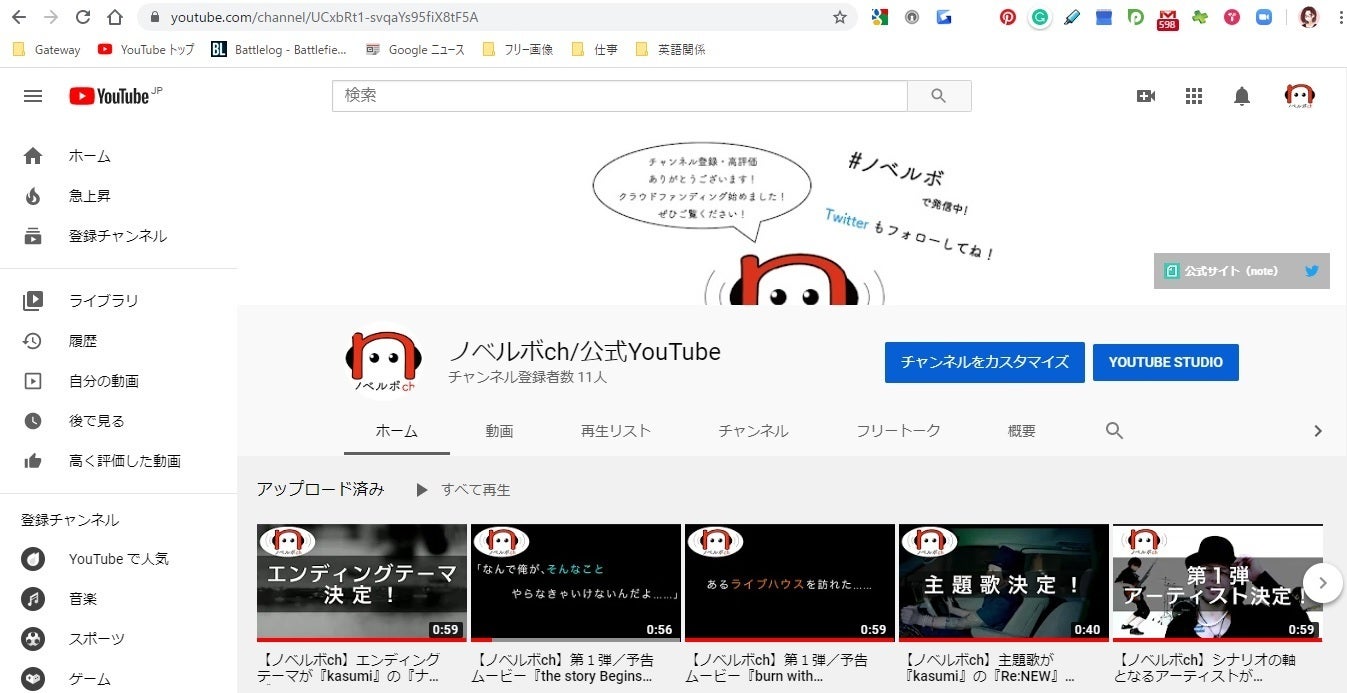Image resolution: width=1347 pixels, height=693 pixels.
Task: Click the create video camera icon
Action: [1146, 96]
